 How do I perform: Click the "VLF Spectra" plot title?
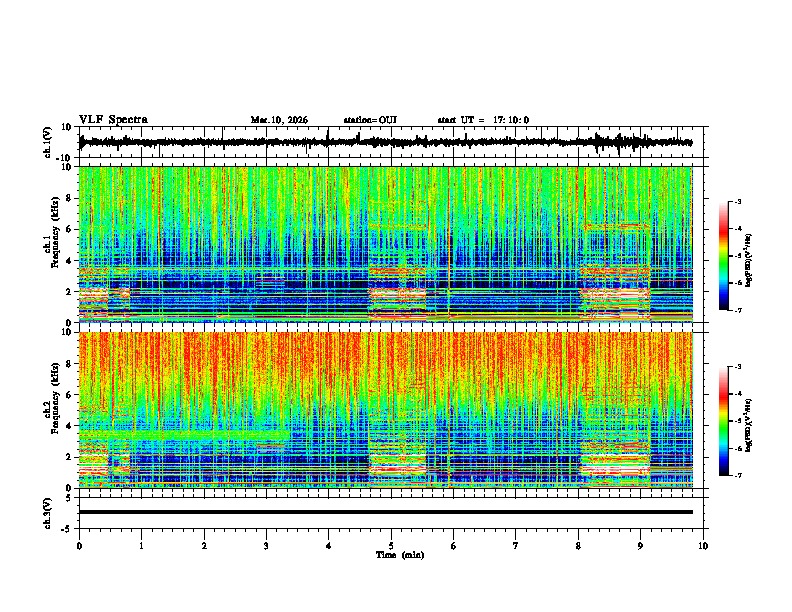pyautogui.click(x=113, y=120)
